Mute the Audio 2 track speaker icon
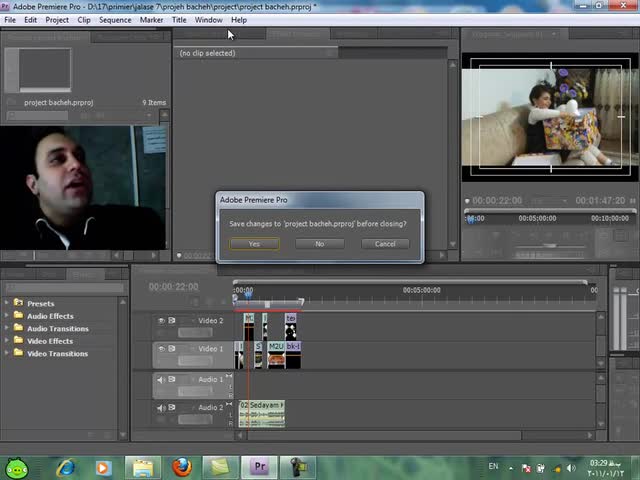 click(161, 407)
